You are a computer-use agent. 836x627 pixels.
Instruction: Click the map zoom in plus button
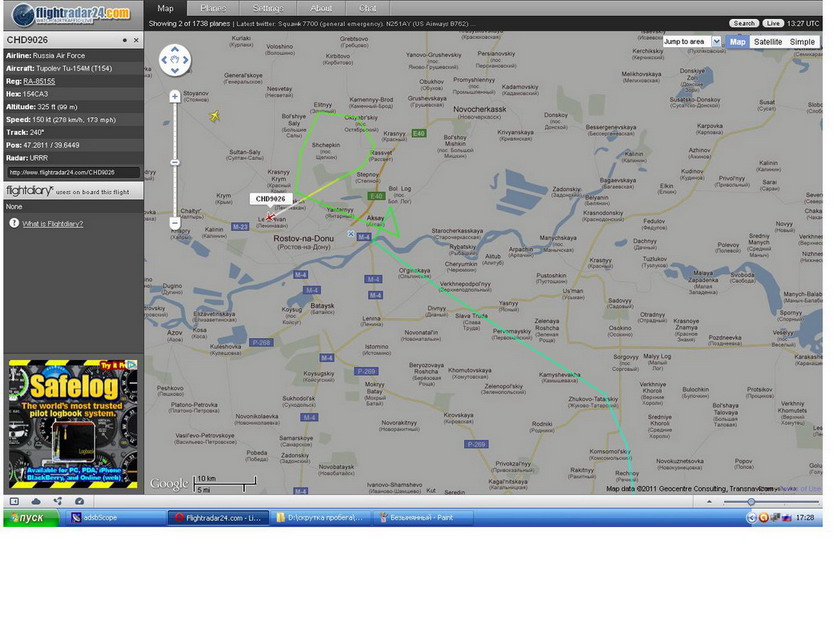pyautogui.click(x=175, y=97)
